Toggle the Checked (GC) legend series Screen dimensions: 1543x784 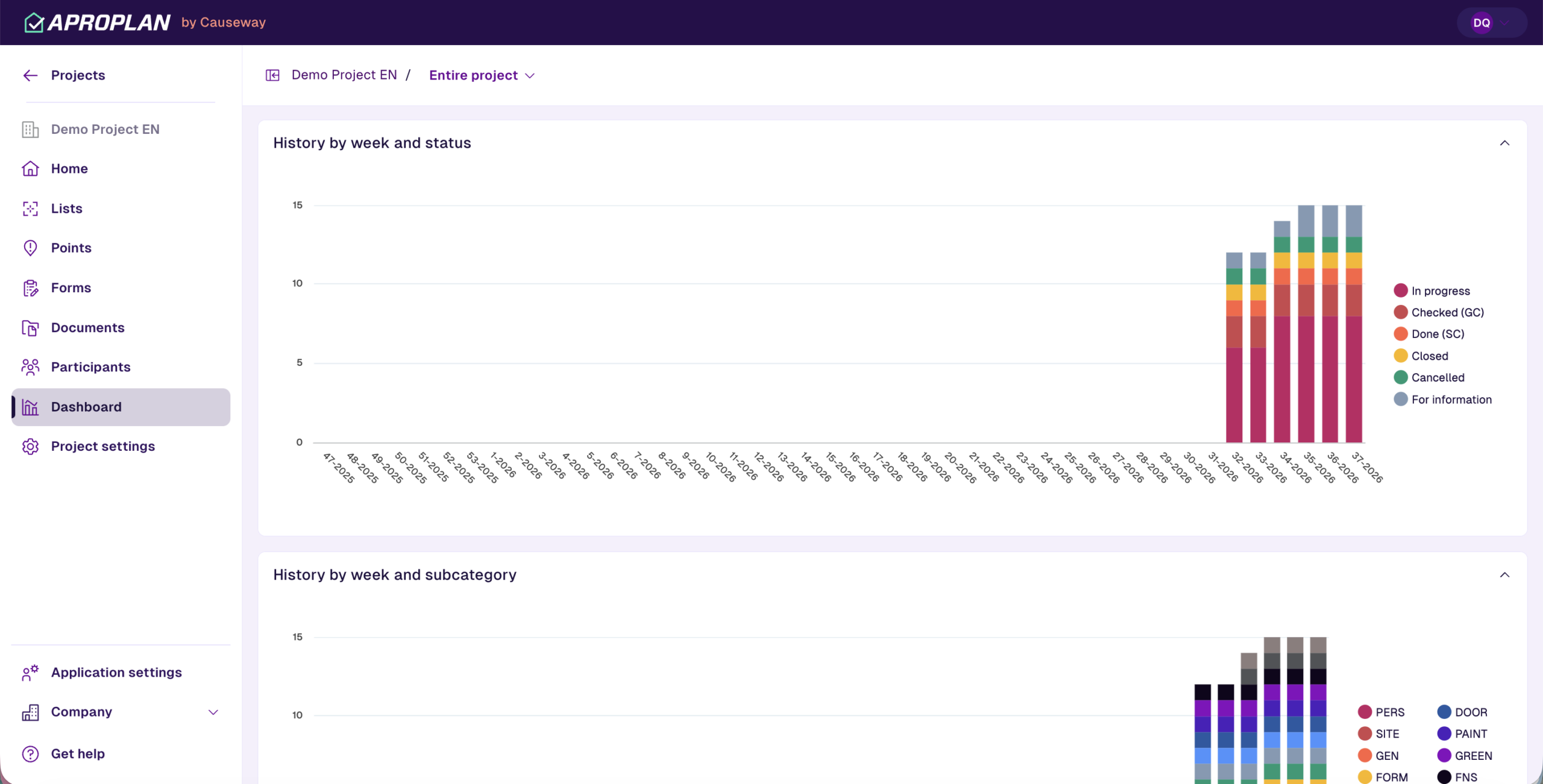(x=1439, y=313)
